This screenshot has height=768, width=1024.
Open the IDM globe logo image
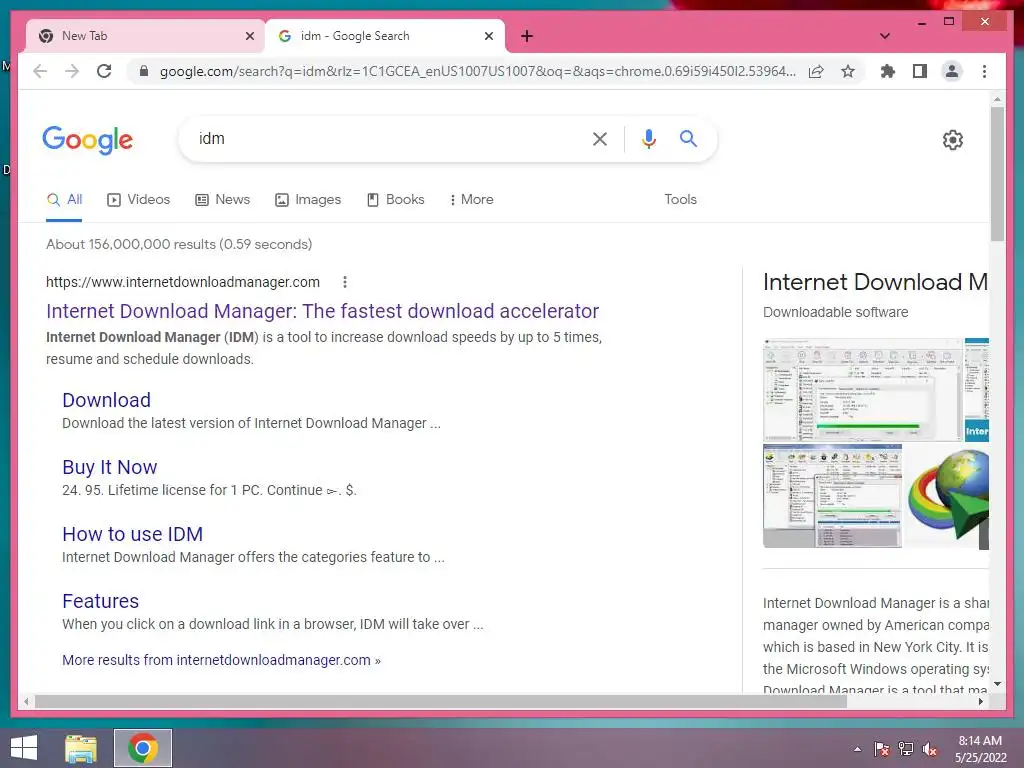[x=948, y=496]
